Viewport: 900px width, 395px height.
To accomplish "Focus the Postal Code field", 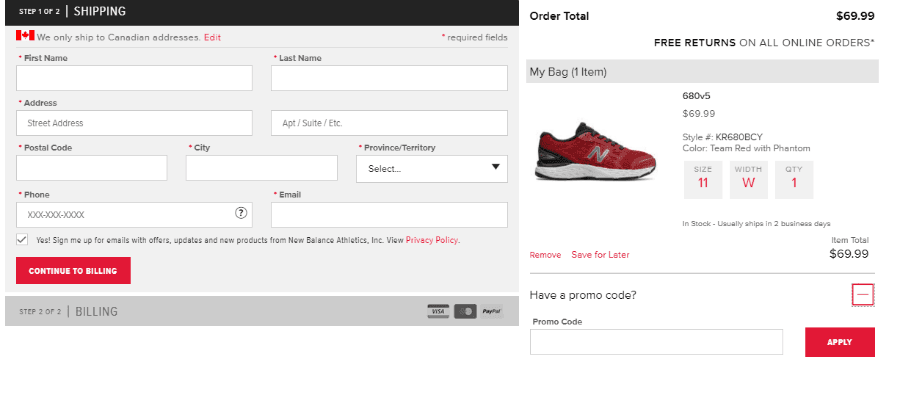I will (x=92, y=168).
